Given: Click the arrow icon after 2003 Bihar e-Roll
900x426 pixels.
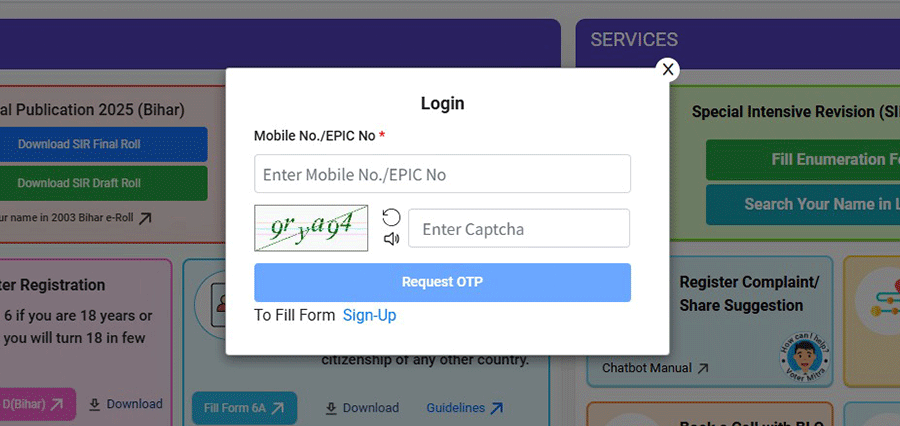Looking at the screenshot, I should point(145,217).
